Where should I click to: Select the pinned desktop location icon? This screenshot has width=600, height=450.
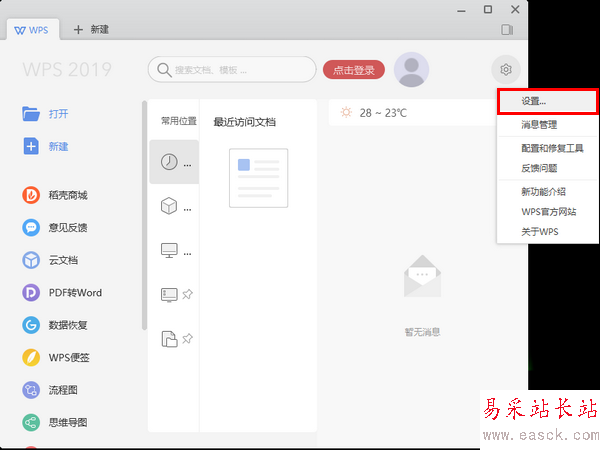click(x=169, y=295)
